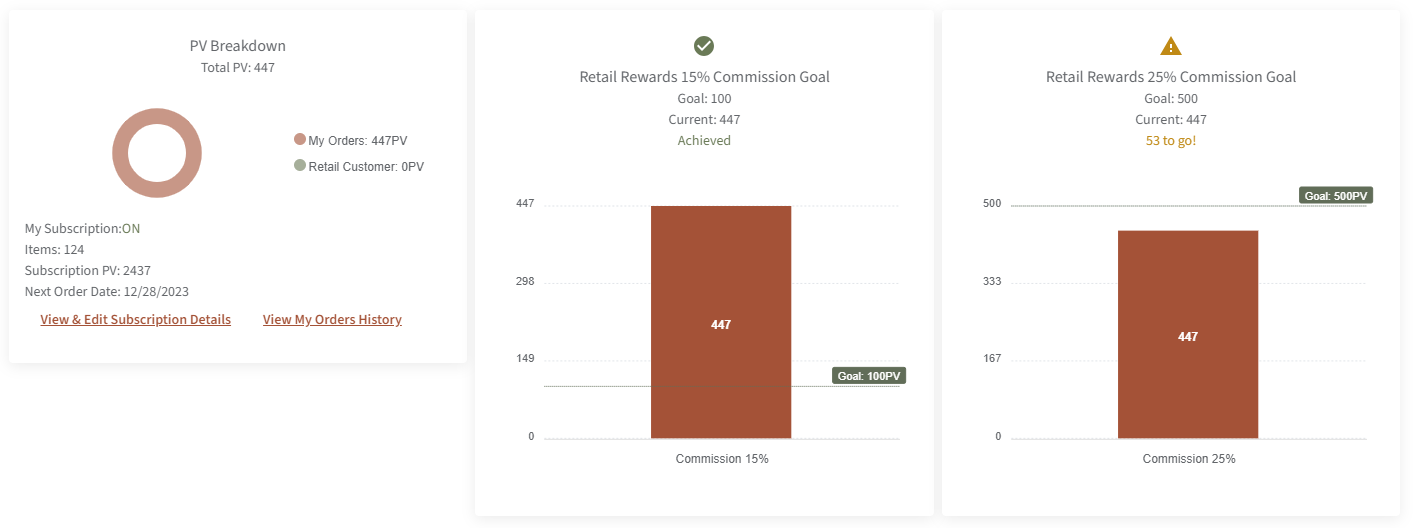Click the green Achieved status text

click(704, 141)
